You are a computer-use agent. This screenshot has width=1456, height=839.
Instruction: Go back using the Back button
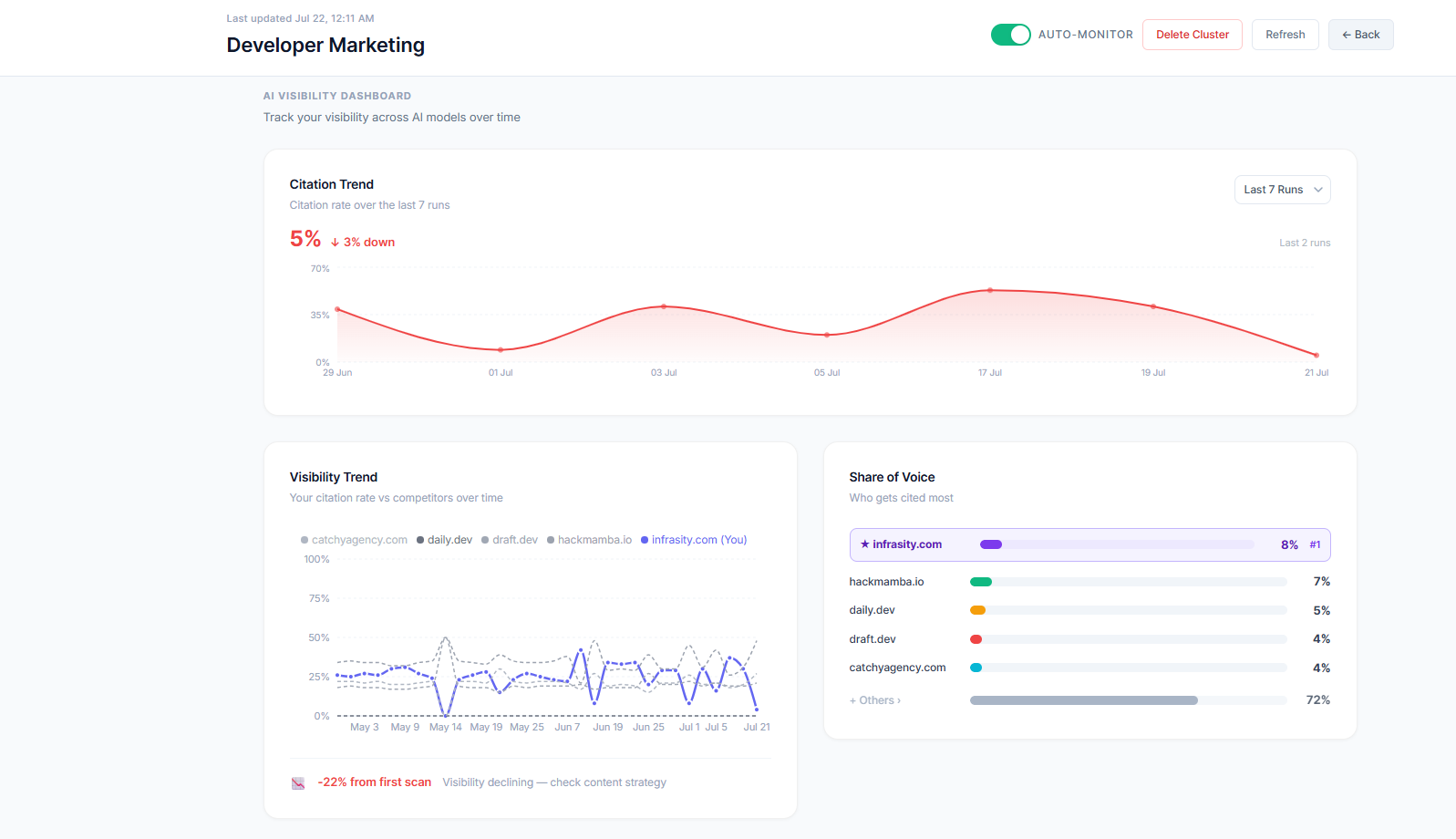(1360, 35)
